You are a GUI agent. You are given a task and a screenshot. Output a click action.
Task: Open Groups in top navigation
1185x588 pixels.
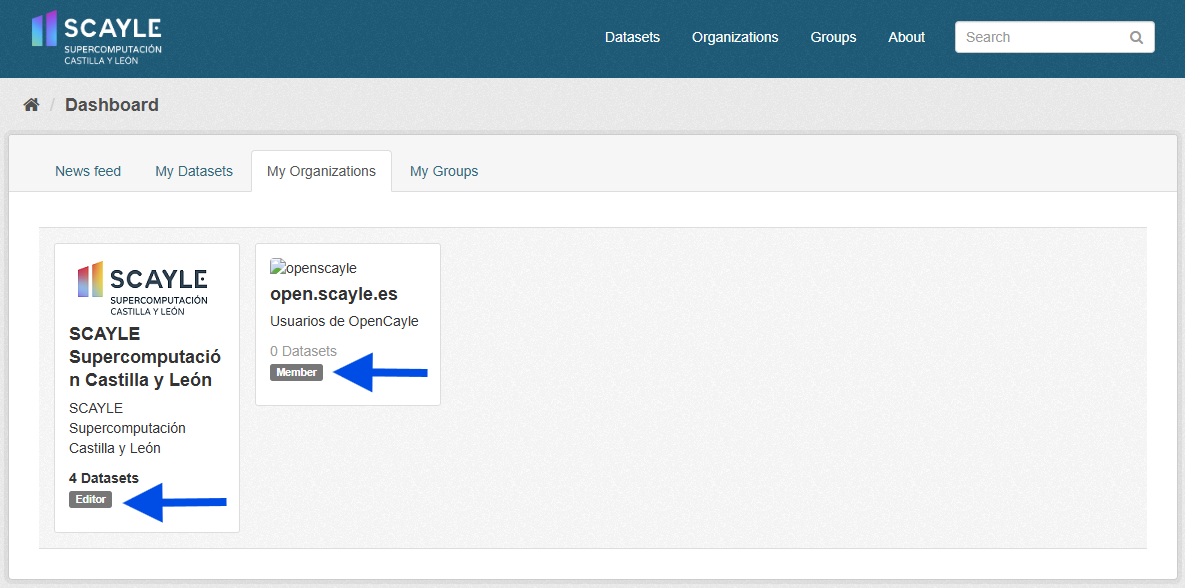834,37
